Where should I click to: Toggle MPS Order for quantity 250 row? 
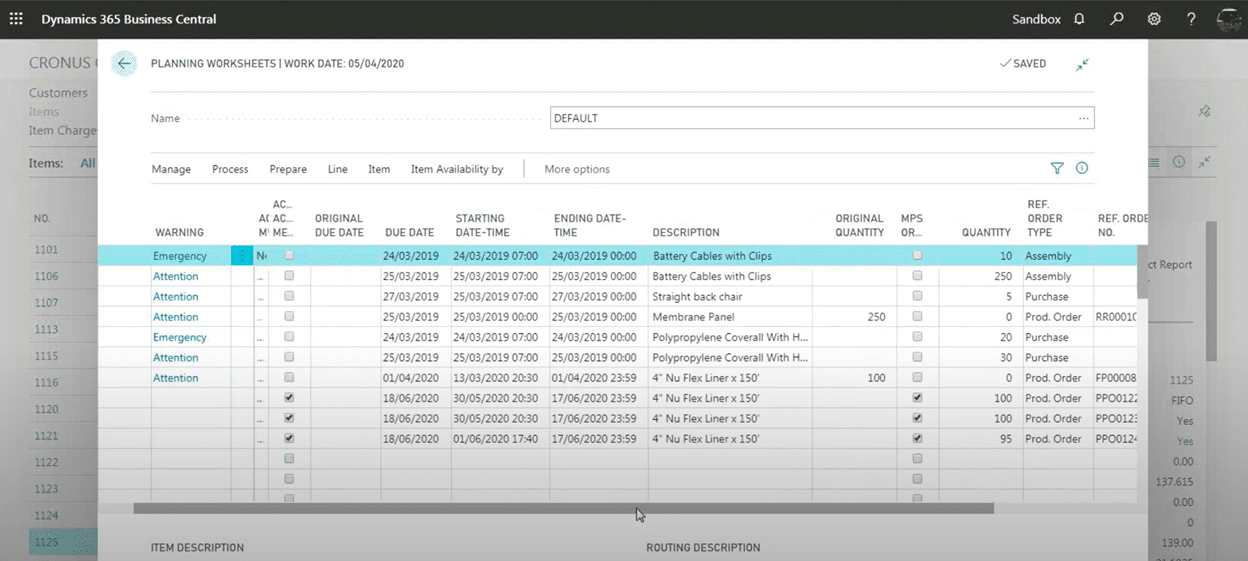point(917,276)
